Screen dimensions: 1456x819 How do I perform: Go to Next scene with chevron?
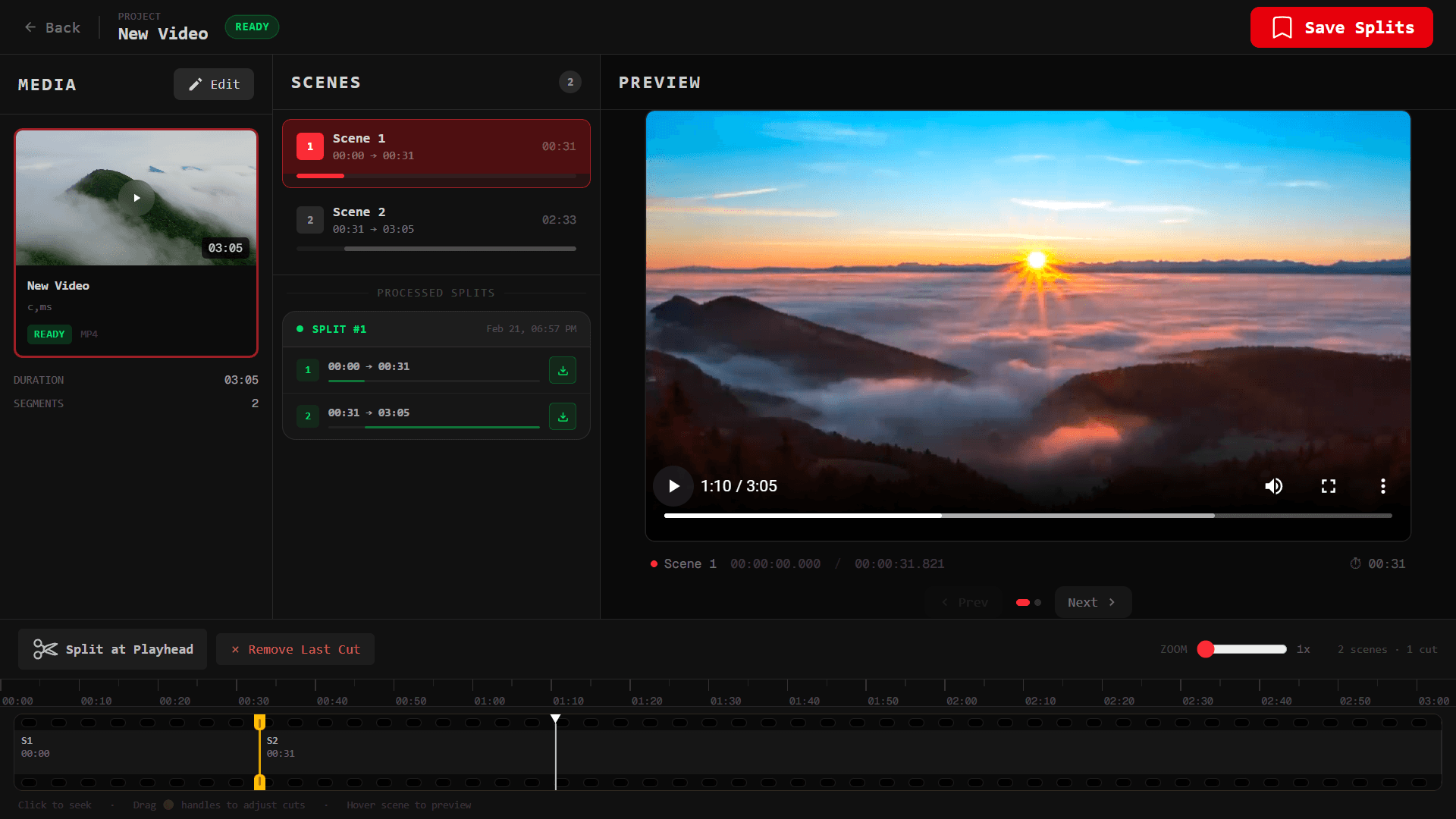click(1092, 602)
